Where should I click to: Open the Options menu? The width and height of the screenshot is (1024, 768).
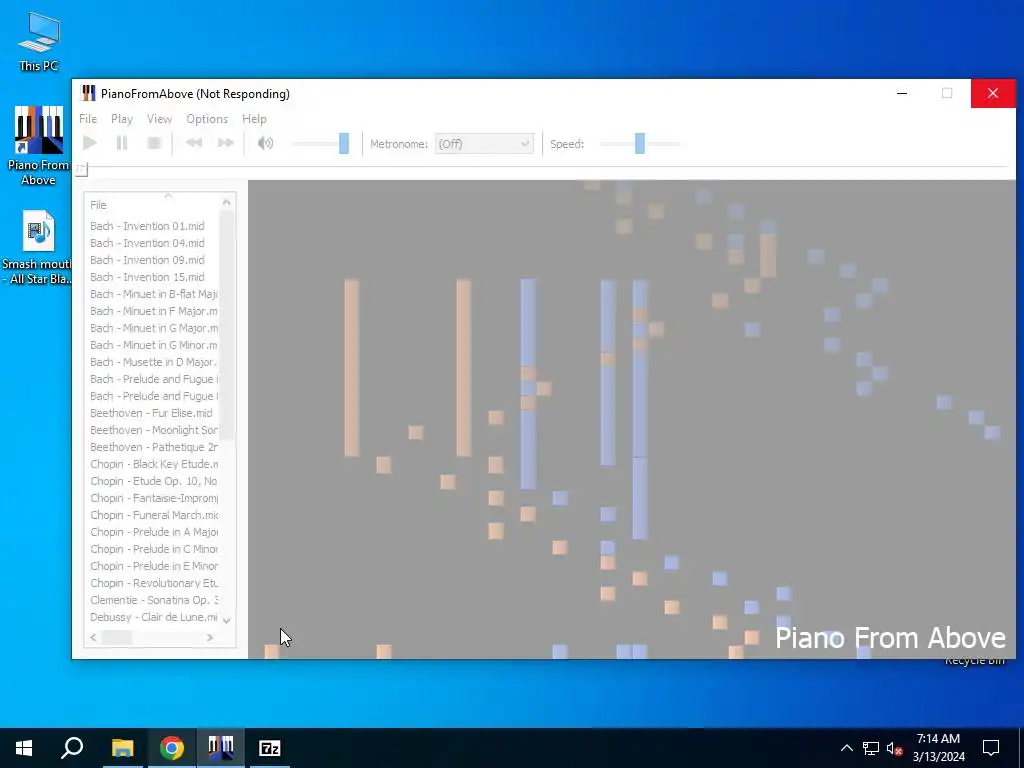click(x=207, y=119)
